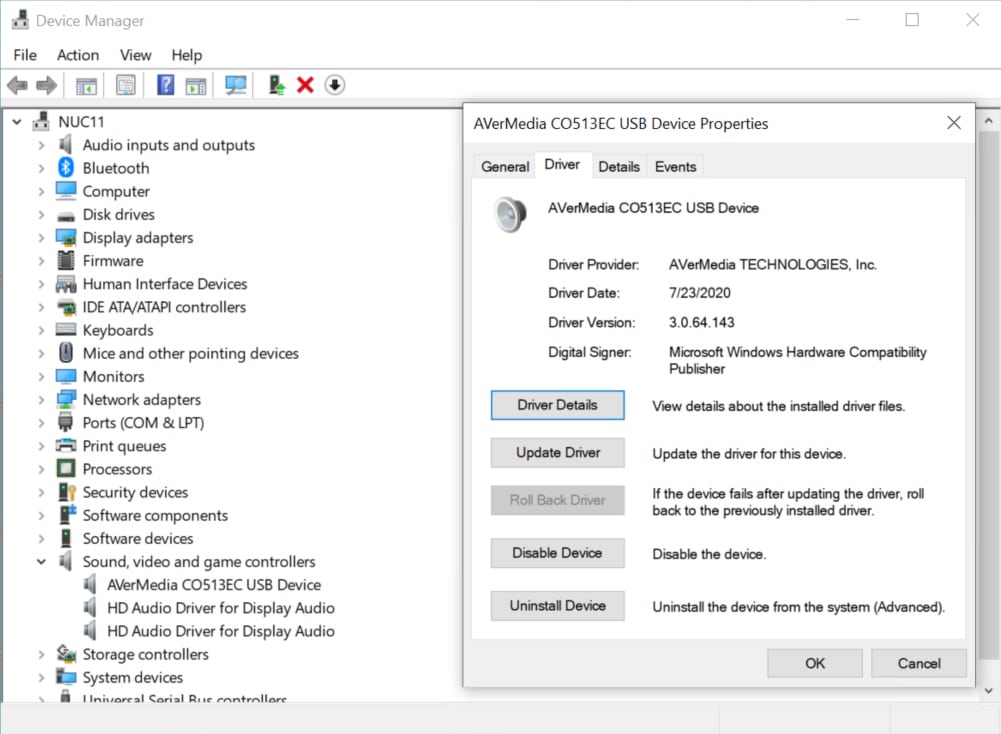Click the down-arrow disable device toolbar icon

pyautogui.click(x=335, y=85)
